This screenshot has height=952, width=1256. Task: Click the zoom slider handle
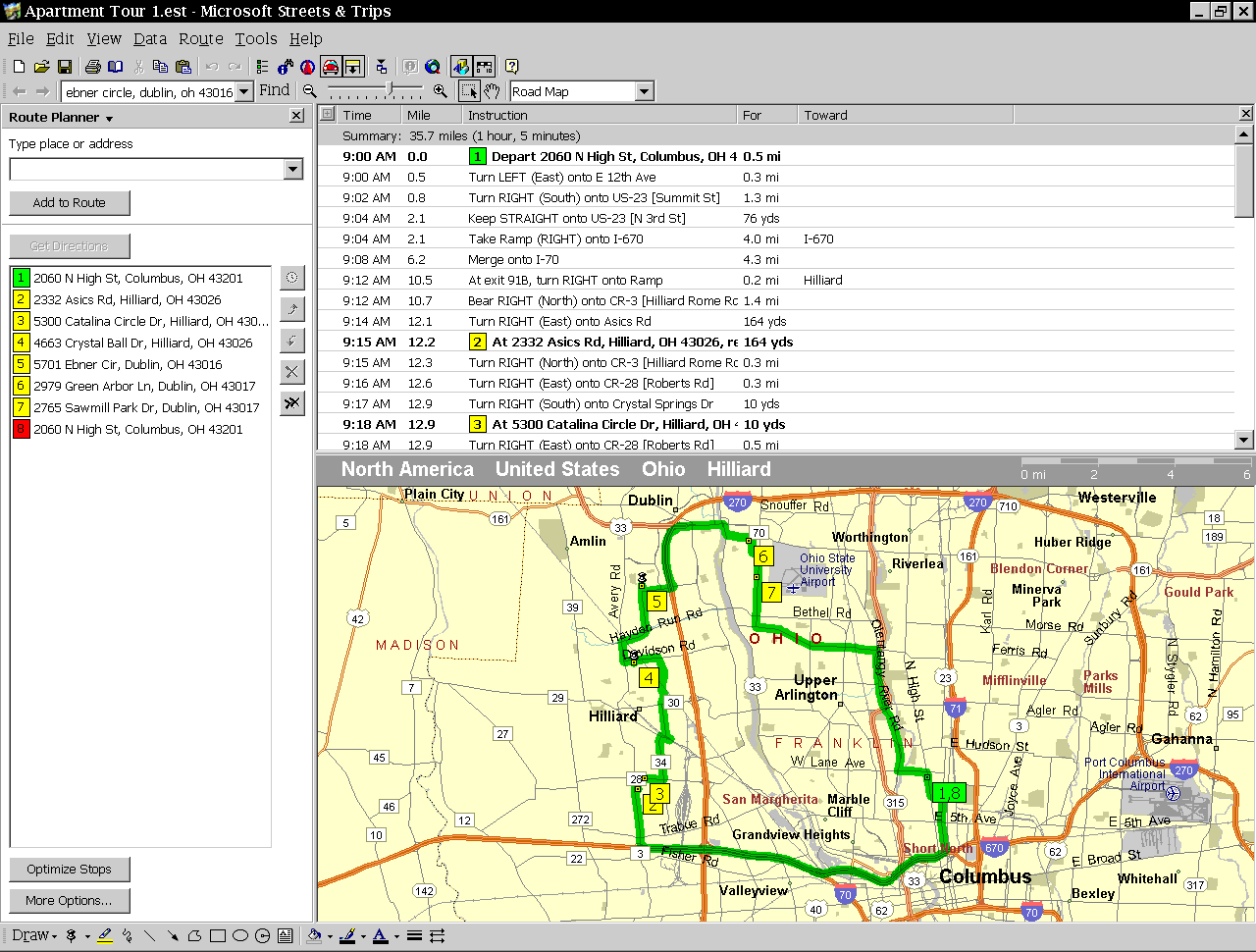(392, 90)
